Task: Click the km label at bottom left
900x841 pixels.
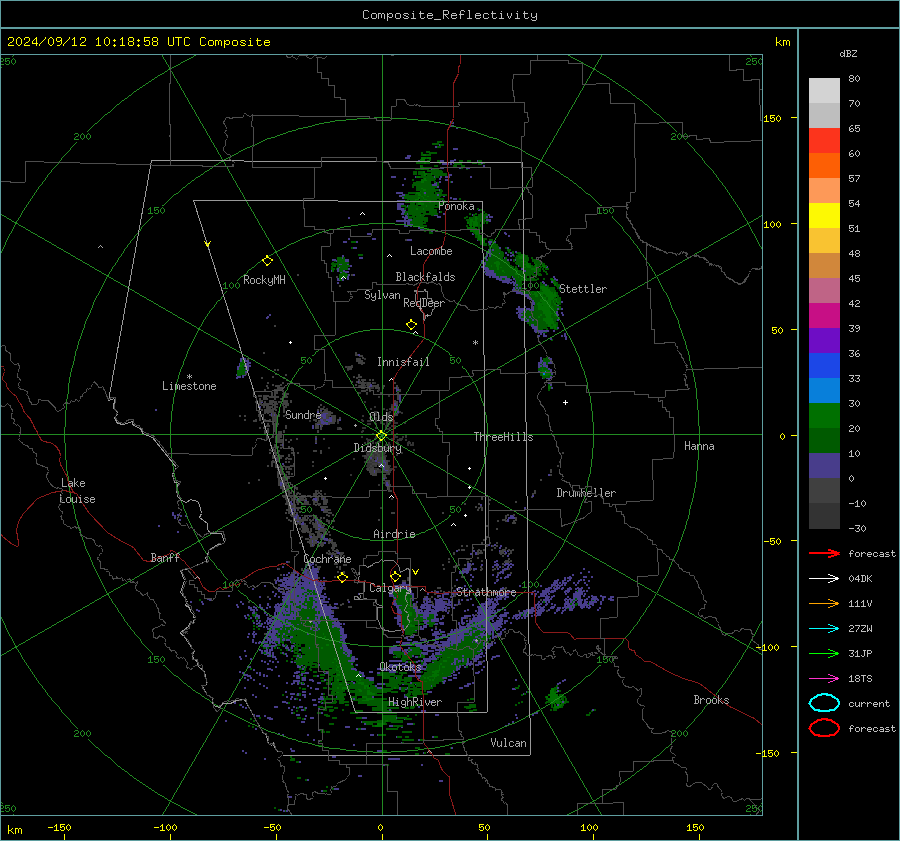Action: 15,830
